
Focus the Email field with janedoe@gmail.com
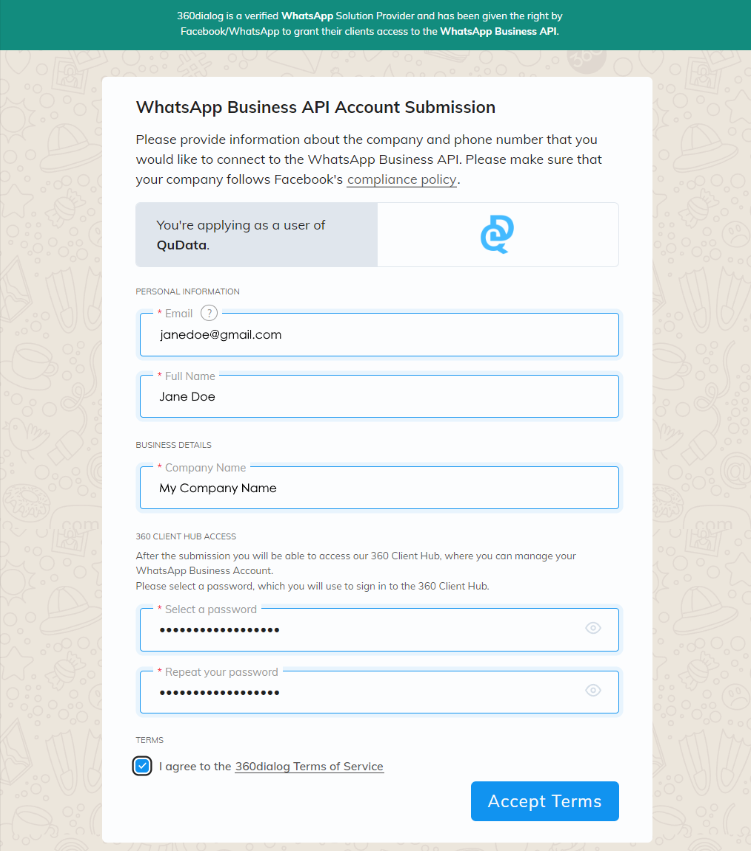click(x=379, y=335)
